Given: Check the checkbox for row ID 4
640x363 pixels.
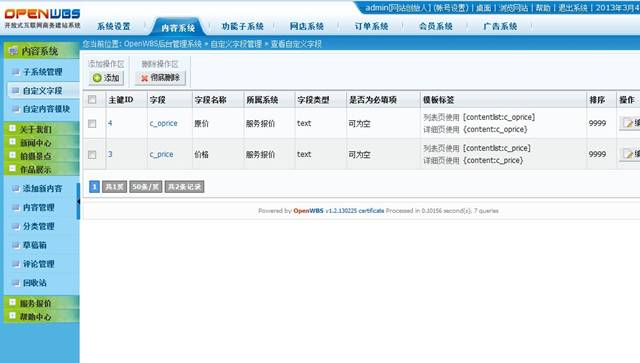Looking at the screenshot, I should click(92, 123).
